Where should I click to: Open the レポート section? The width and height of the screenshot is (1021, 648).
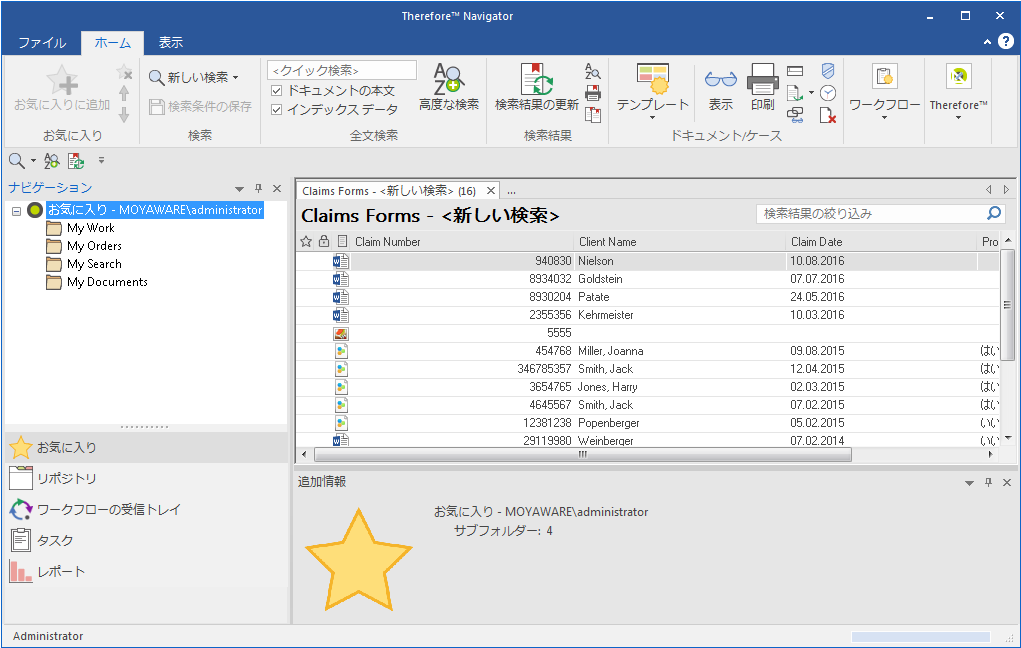(147, 571)
